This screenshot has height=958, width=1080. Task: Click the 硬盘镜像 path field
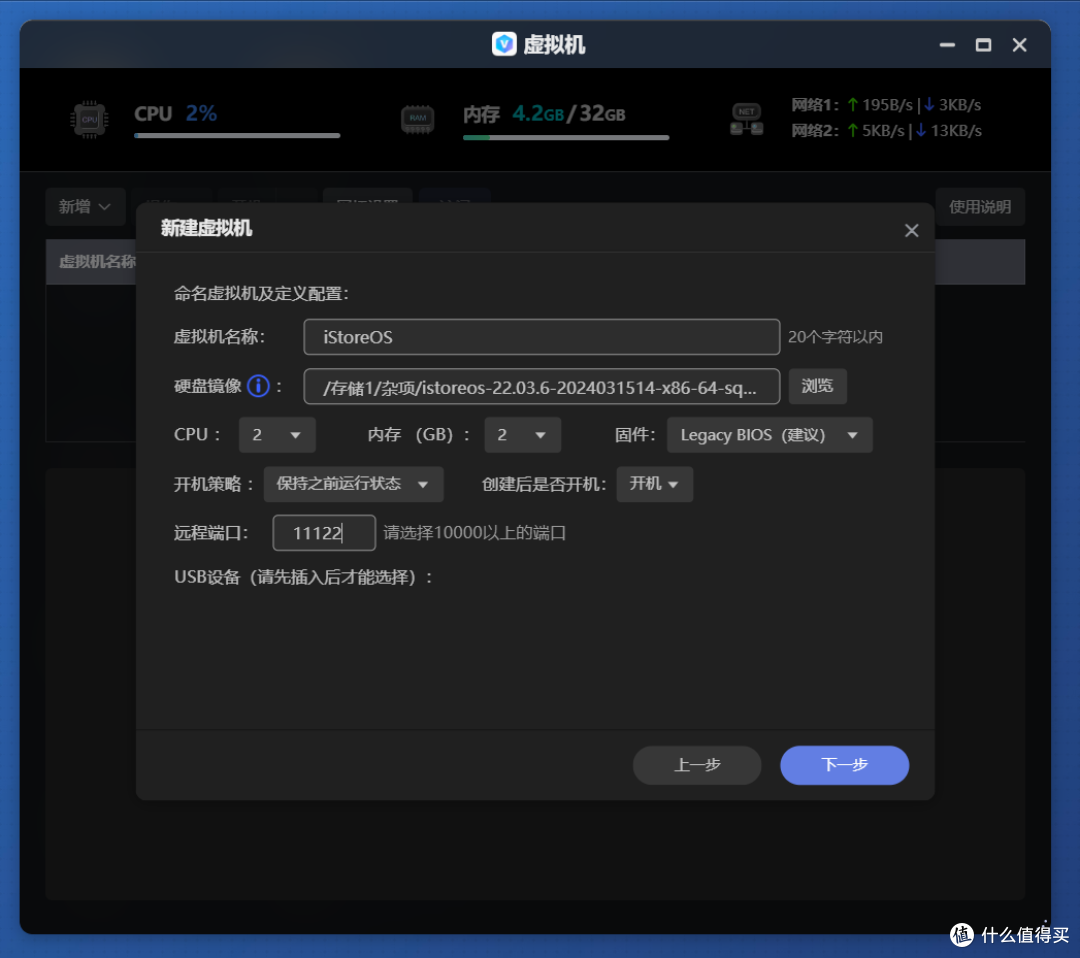(541, 386)
